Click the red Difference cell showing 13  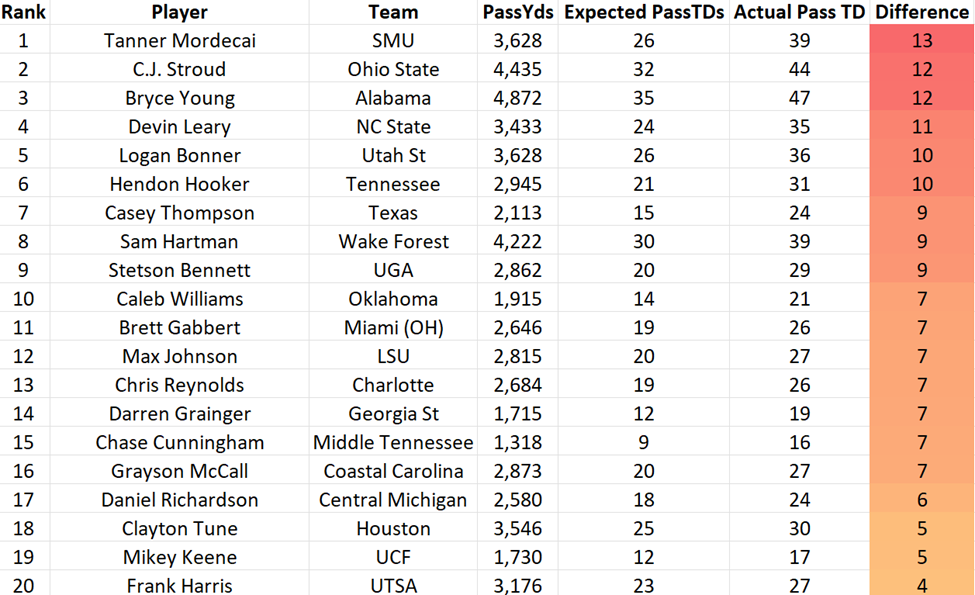(922, 41)
